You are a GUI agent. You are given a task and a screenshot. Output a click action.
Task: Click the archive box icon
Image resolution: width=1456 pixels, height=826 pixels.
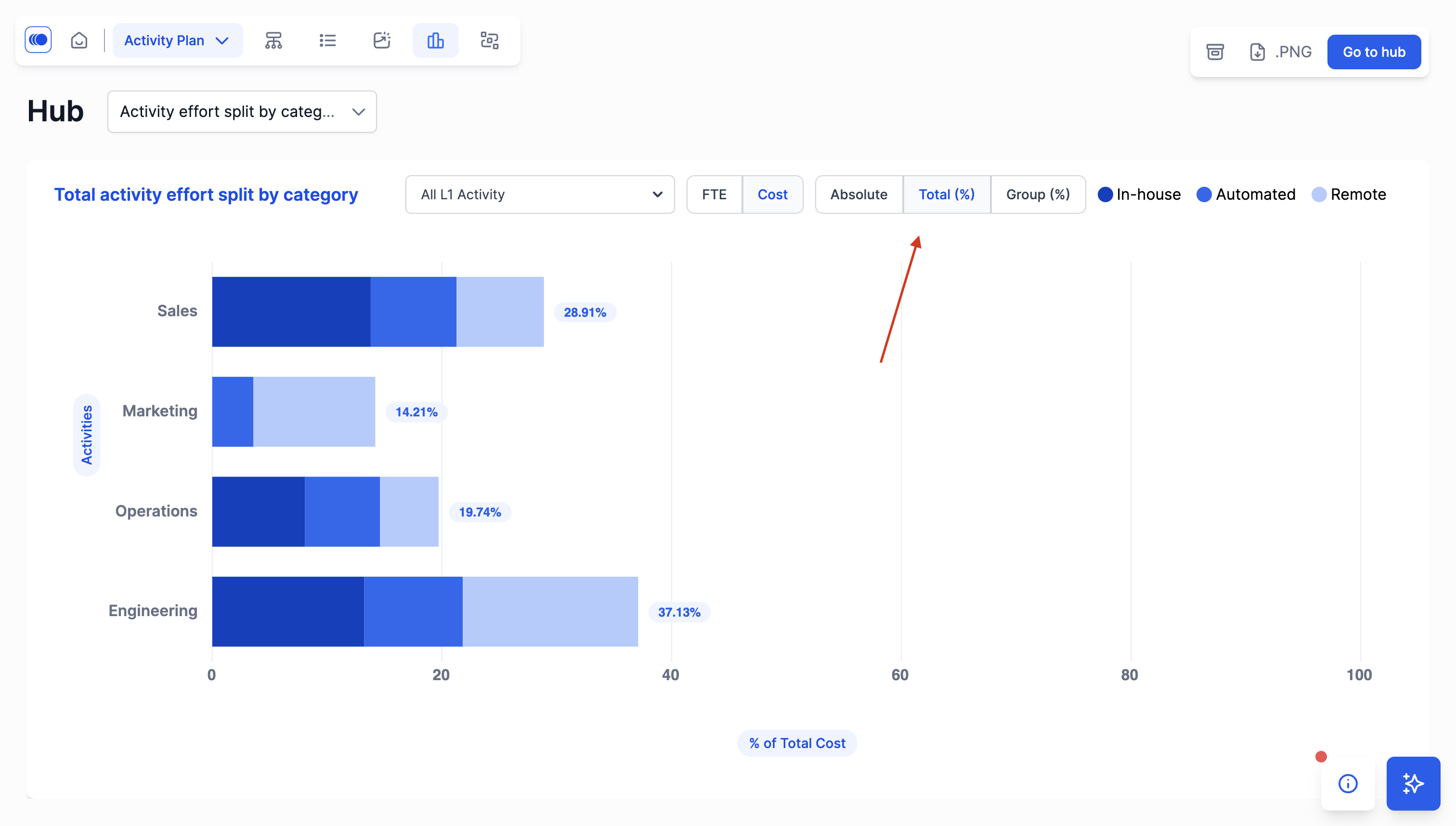[x=1215, y=52]
